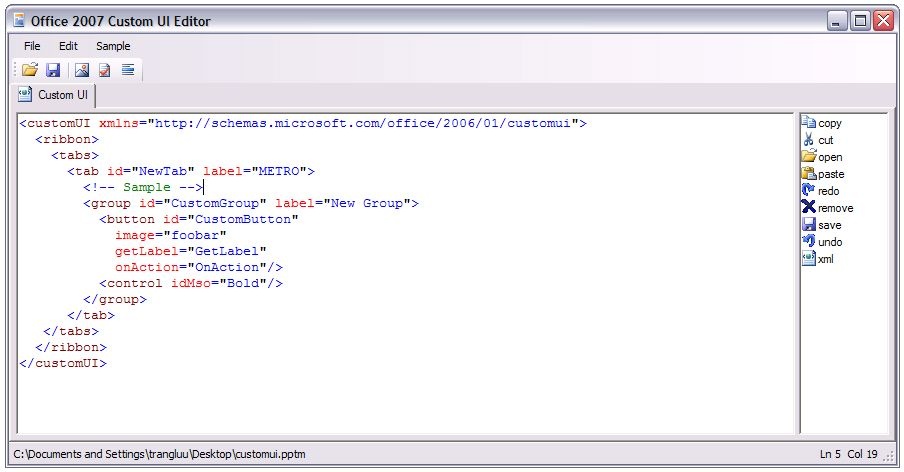Screen dimensions: 904x472
Task: Select the undo arrow icon in the image list
Action: click(809, 241)
